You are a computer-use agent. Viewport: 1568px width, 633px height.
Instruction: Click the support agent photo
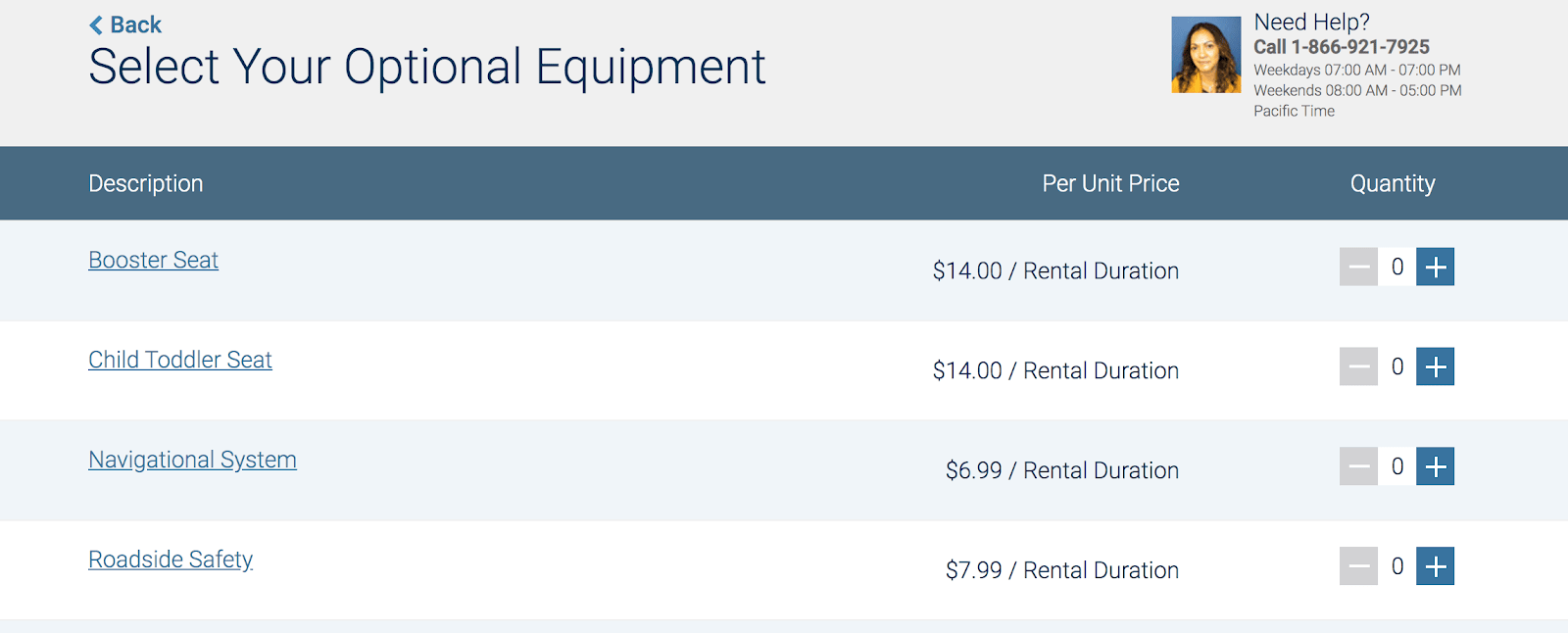[x=1205, y=56]
